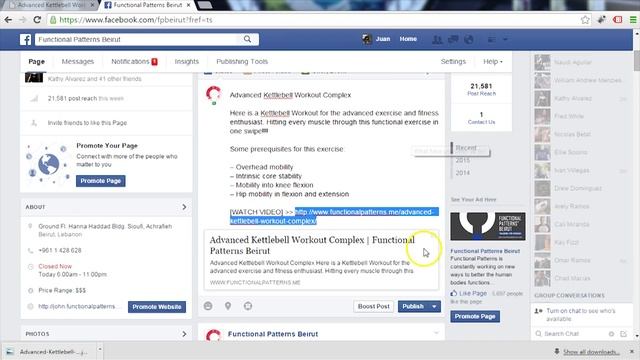Open the Notifications tab
The image size is (640, 360).
coord(134,62)
